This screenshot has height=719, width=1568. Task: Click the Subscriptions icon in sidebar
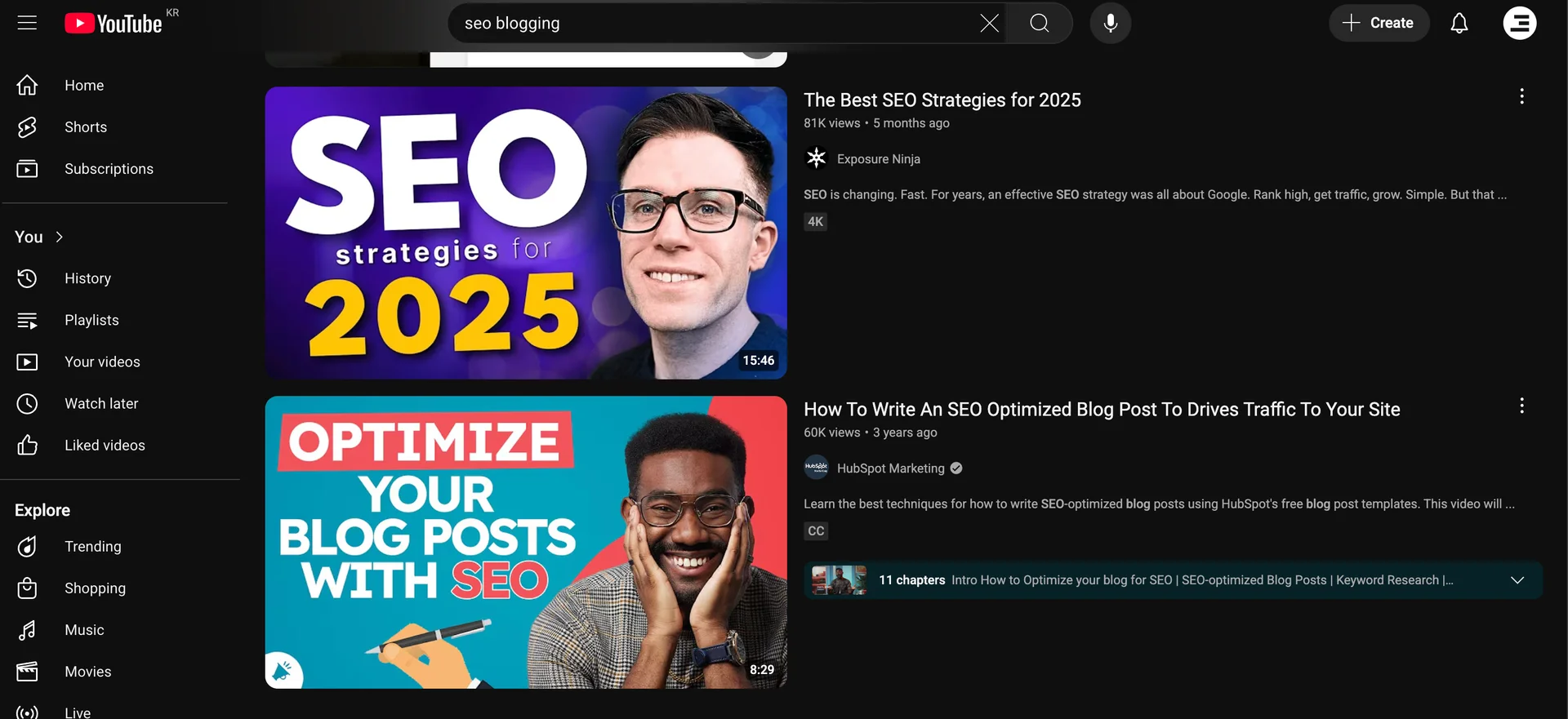[x=27, y=169]
